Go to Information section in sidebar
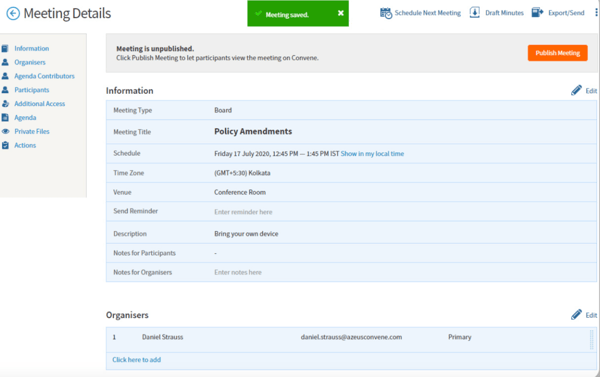This screenshot has width=600, height=377. 31,49
